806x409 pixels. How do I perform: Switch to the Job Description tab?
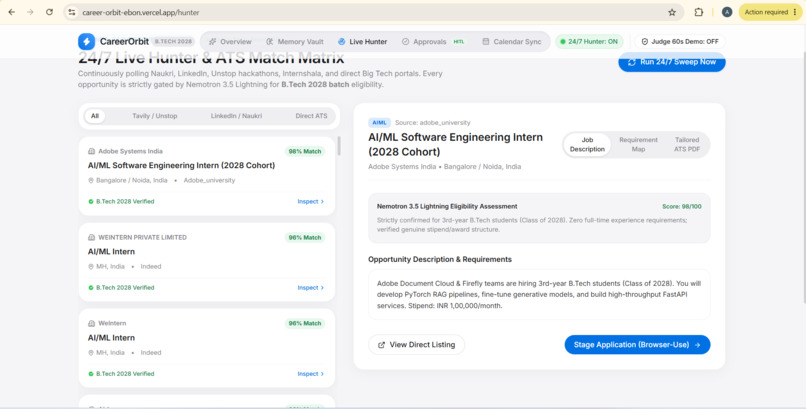coord(587,145)
